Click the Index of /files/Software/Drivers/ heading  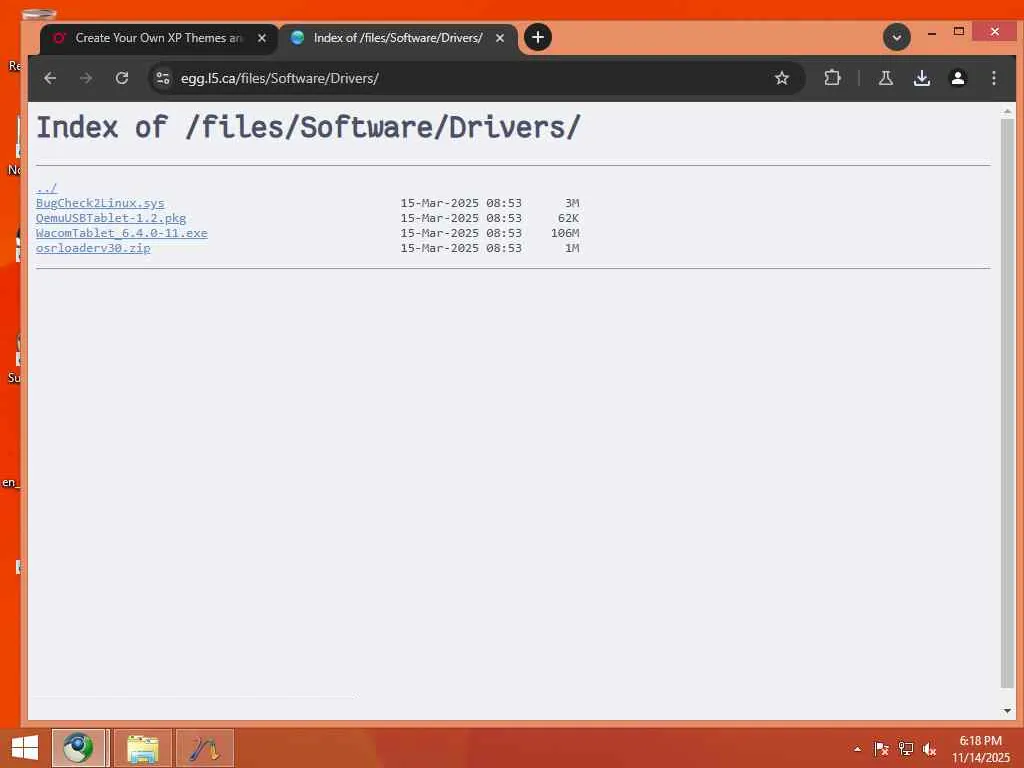308,127
